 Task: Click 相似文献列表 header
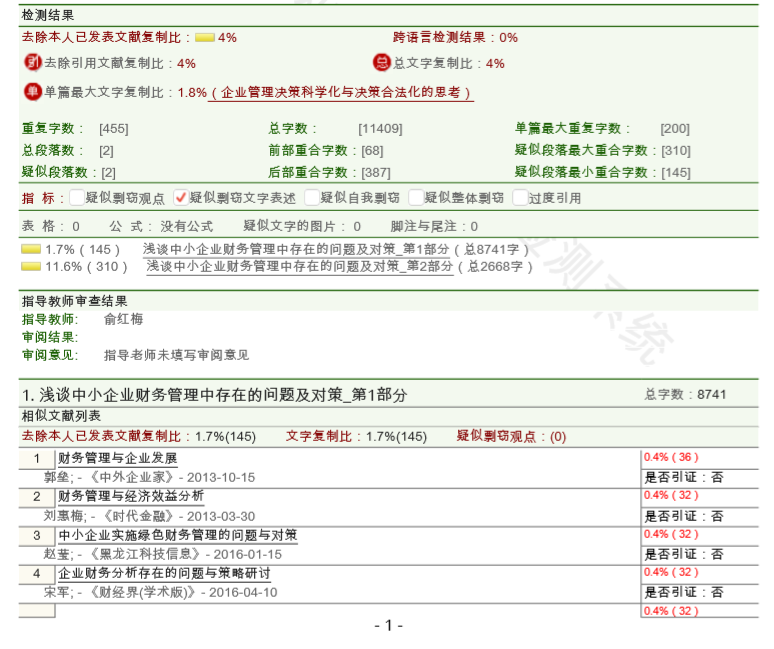(61, 416)
